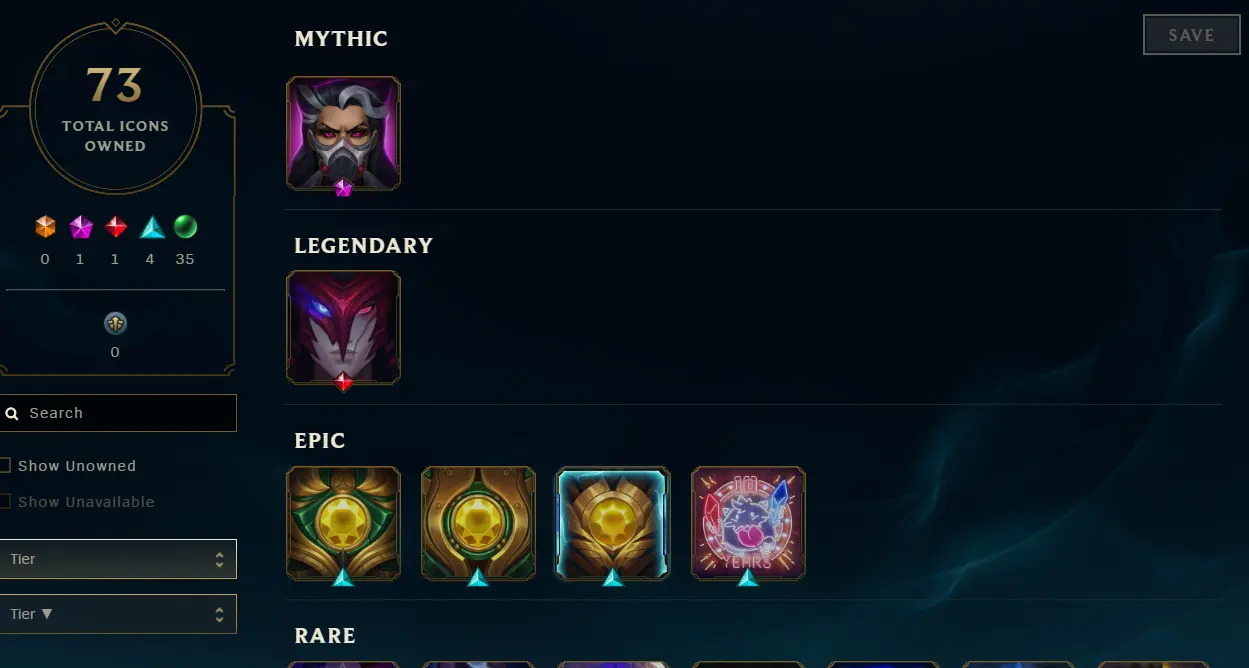Image resolution: width=1249 pixels, height=668 pixels.
Task: Click the 73 Total Icons Owned circle
Action: (116, 106)
